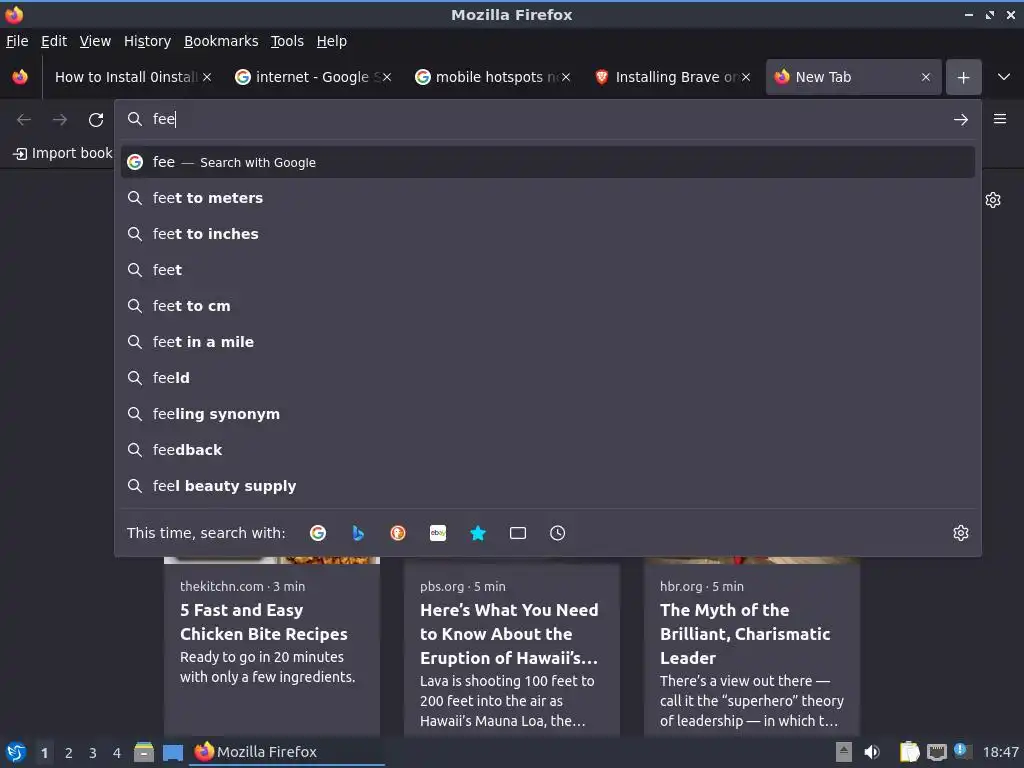
Task: Choose 'feet in a mile' suggestion
Action: [x=547, y=342]
